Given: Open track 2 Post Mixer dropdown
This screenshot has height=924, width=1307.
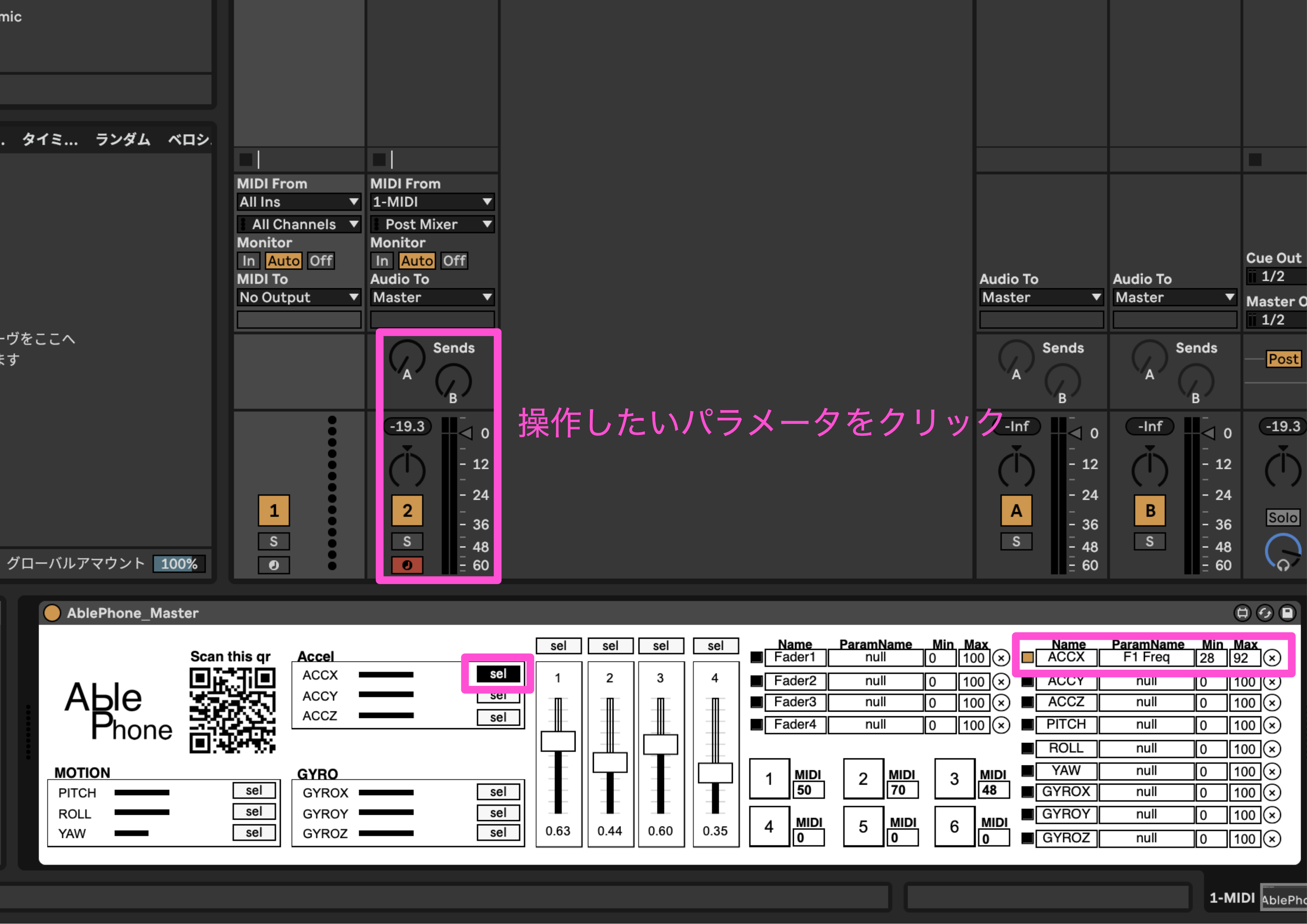Looking at the screenshot, I should pyautogui.click(x=432, y=224).
